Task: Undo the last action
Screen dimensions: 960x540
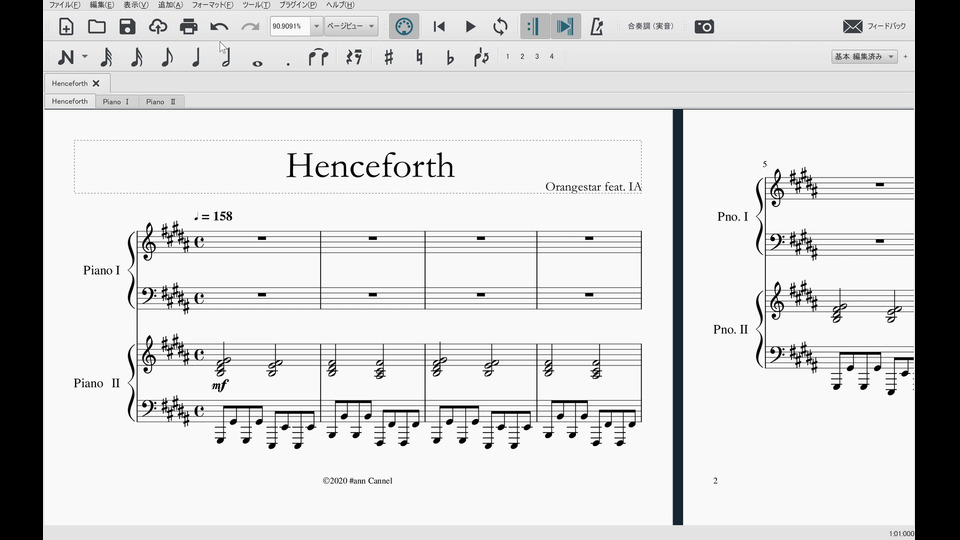Action: (x=219, y=26)
